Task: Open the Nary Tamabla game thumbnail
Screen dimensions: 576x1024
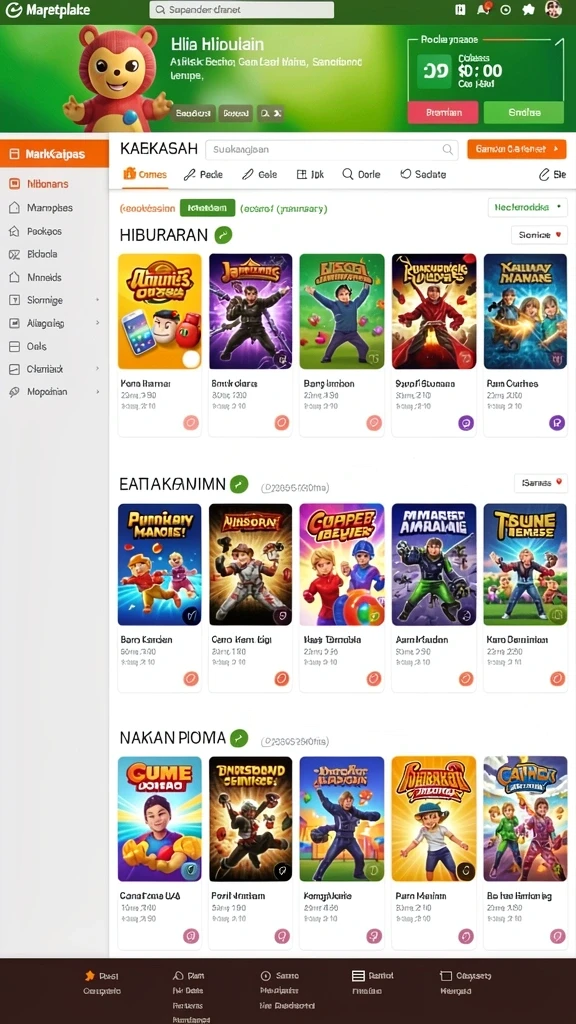Action: coord(342,564)
